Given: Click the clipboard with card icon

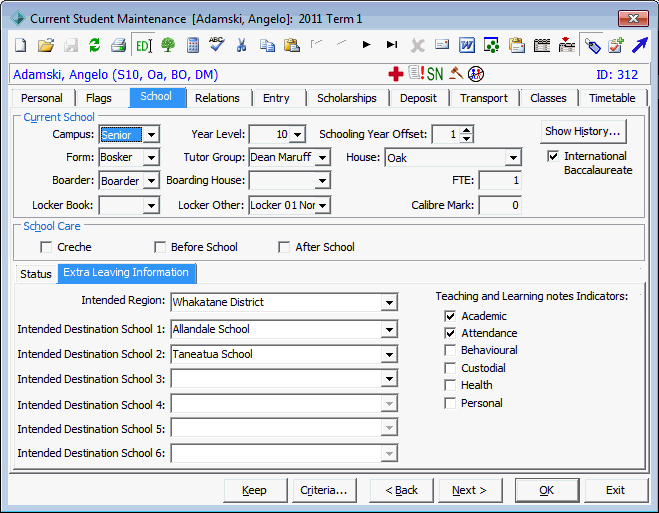Looking at the screenshot, I should coord(517,45).
